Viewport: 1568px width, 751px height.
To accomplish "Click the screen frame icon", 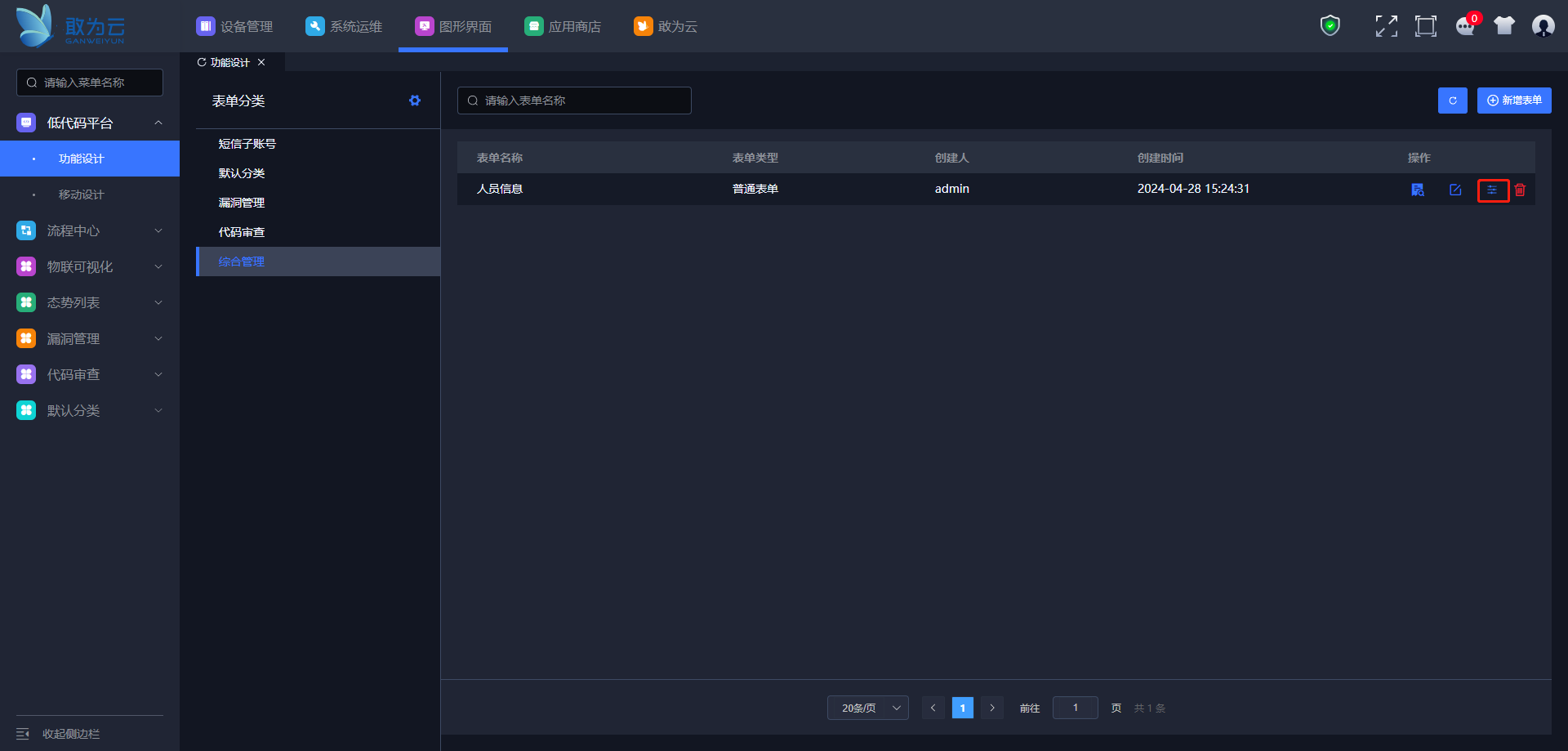I will tap(1426, 26).
